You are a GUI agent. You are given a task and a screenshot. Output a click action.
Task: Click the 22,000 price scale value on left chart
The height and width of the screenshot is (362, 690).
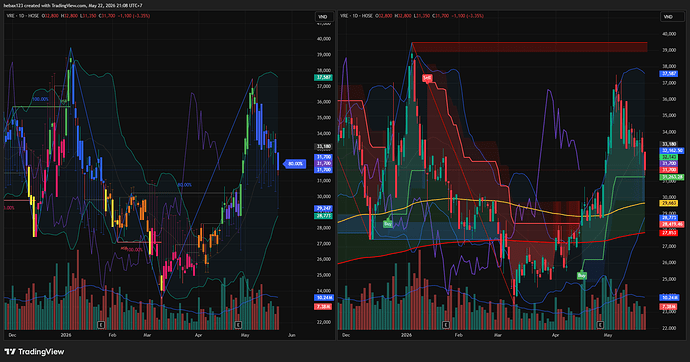[x=324, y=322]
